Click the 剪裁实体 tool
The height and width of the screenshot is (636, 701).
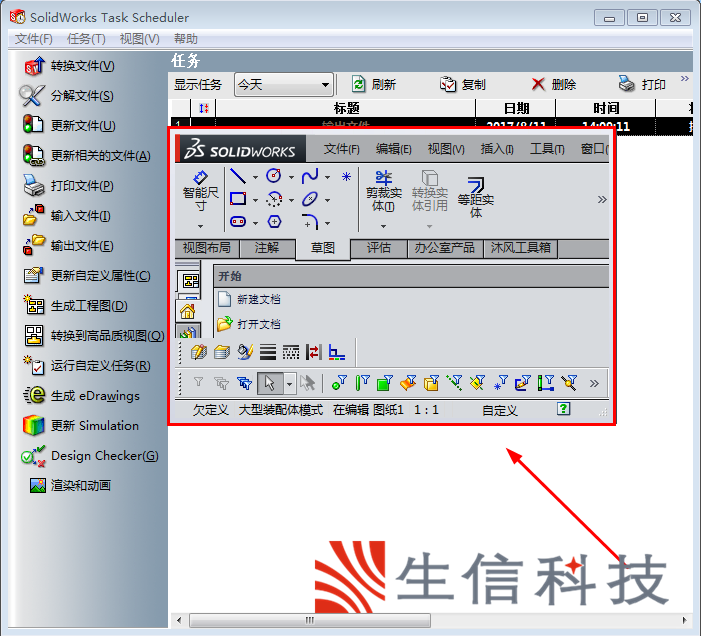(384, 191)
